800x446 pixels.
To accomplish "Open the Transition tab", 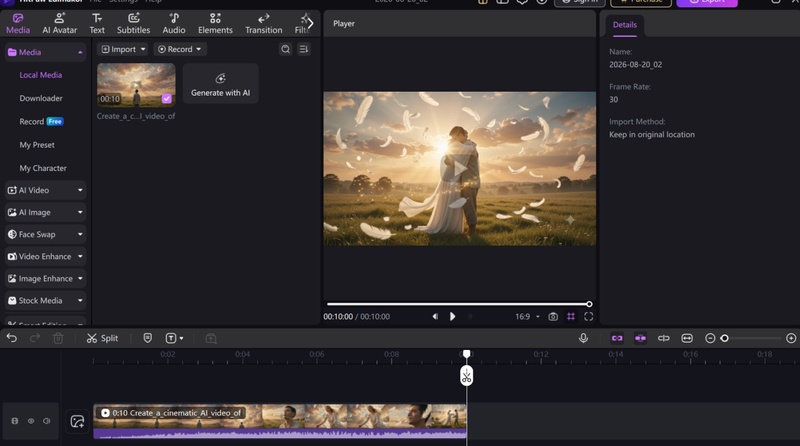I will [x=263, y=23].
